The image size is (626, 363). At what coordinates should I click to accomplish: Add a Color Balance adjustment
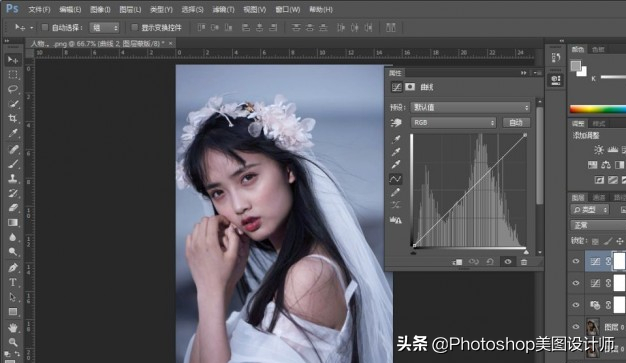point(606,165)
